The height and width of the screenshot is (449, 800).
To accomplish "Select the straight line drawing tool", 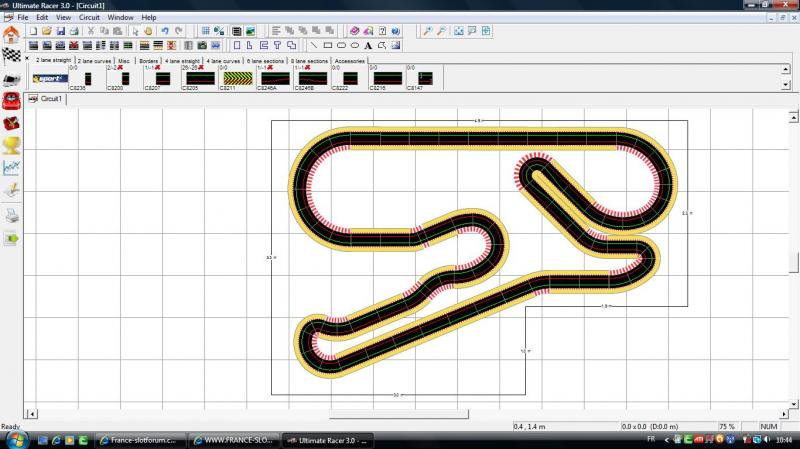I will pyautogui.click(x=313, y=45).
